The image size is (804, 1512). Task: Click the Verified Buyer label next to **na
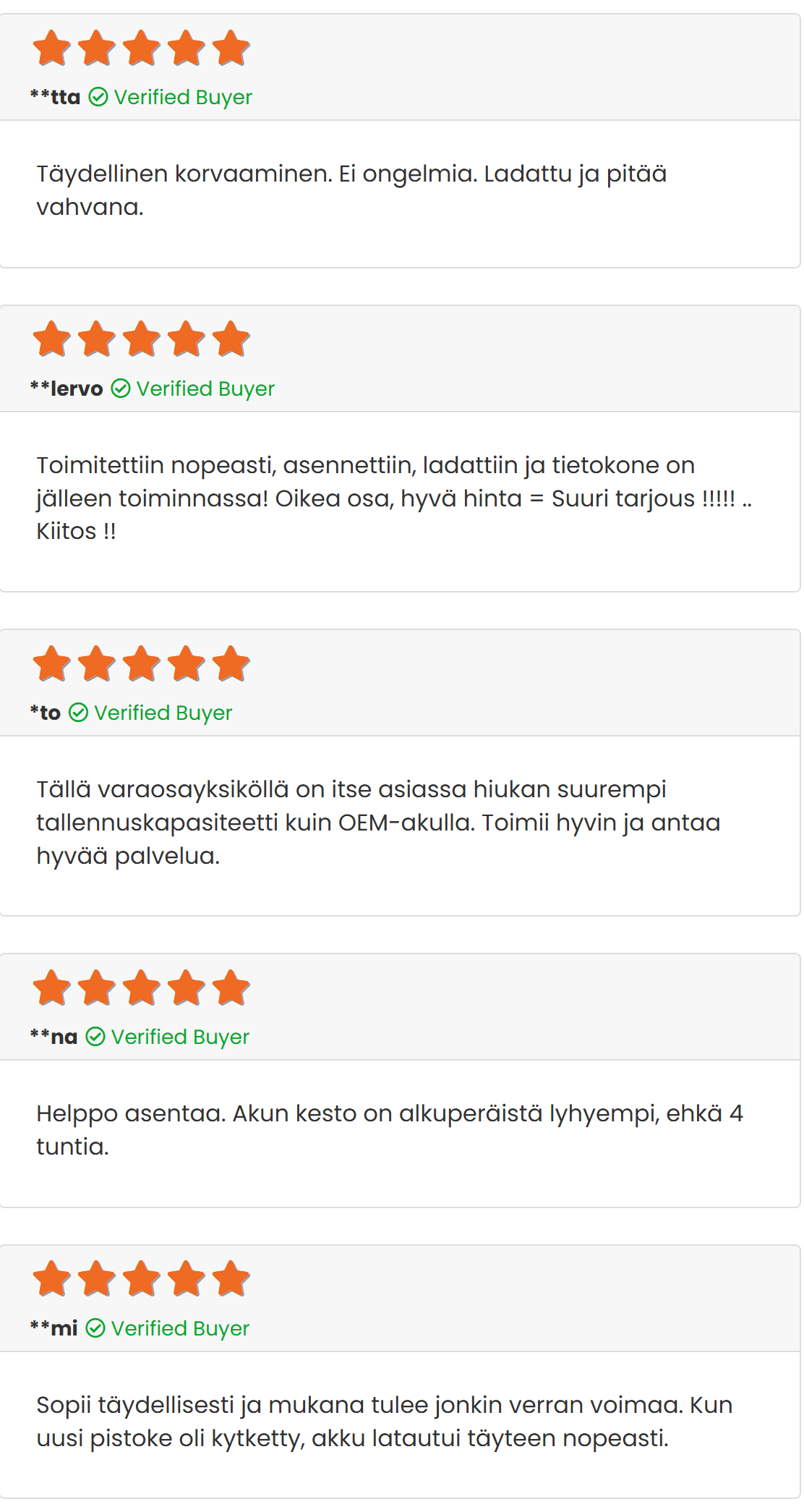180,1037
